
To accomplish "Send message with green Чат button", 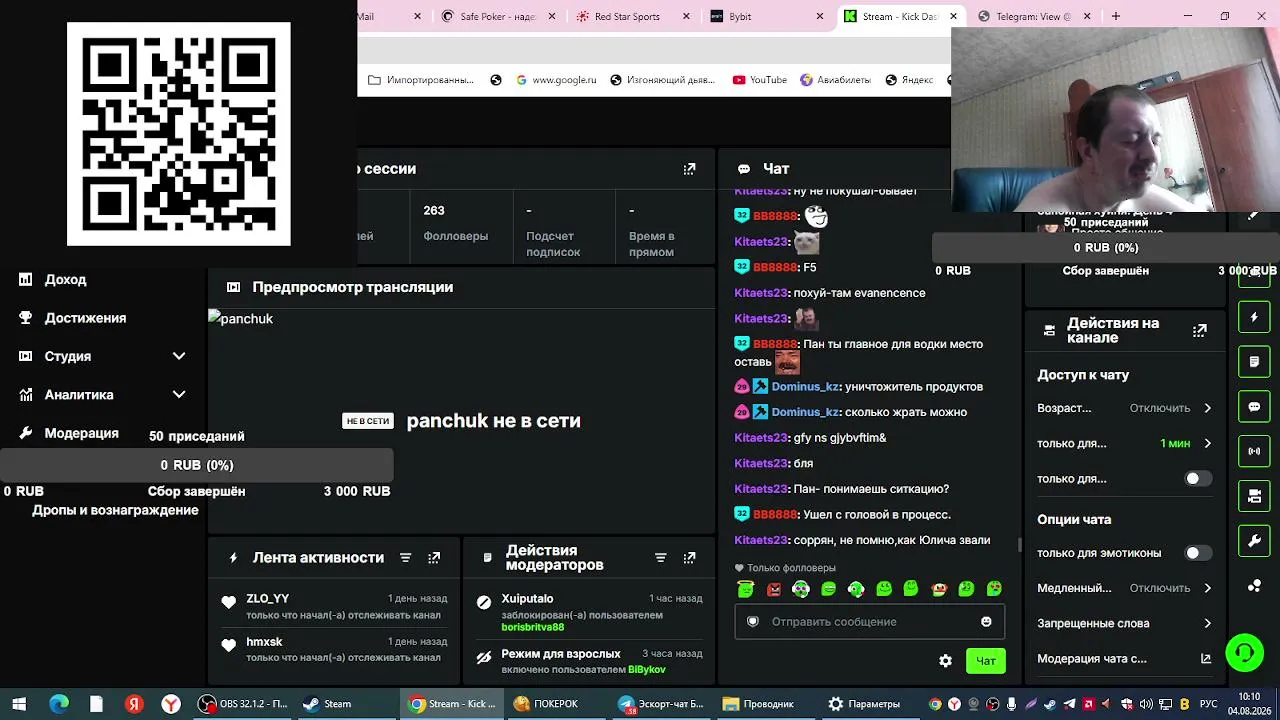I will coord(986,661).
